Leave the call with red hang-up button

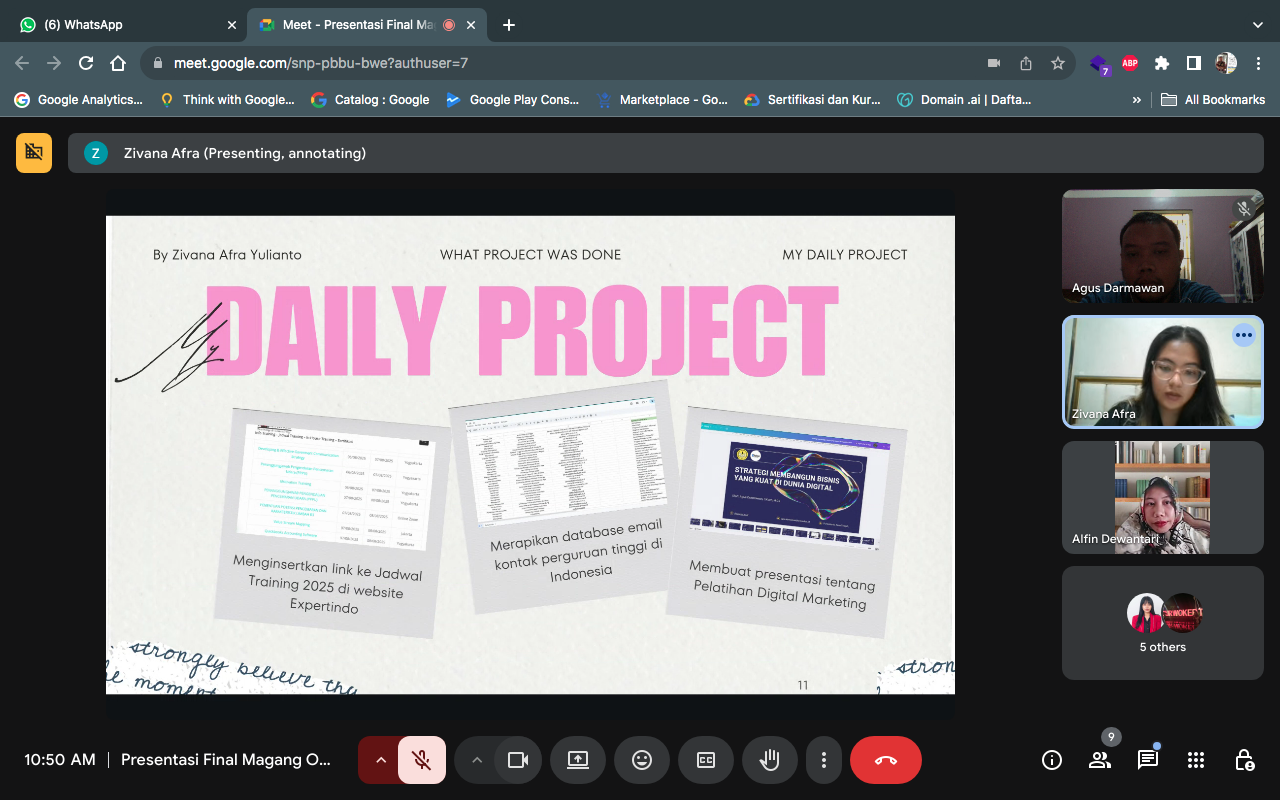pos(885,760)
